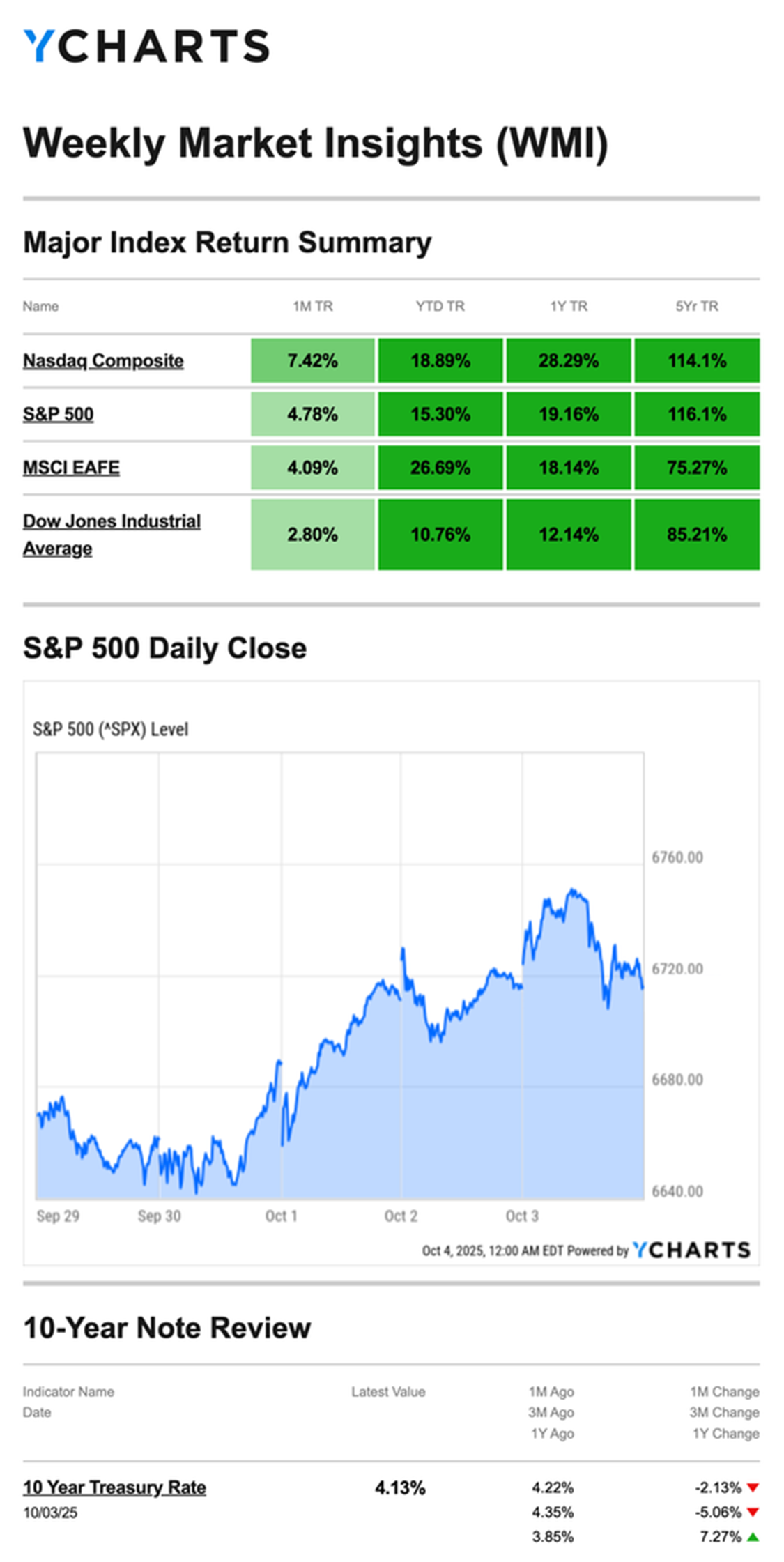
Task: Follow the MSCI EAFE link
Action: tap(71, 467)
